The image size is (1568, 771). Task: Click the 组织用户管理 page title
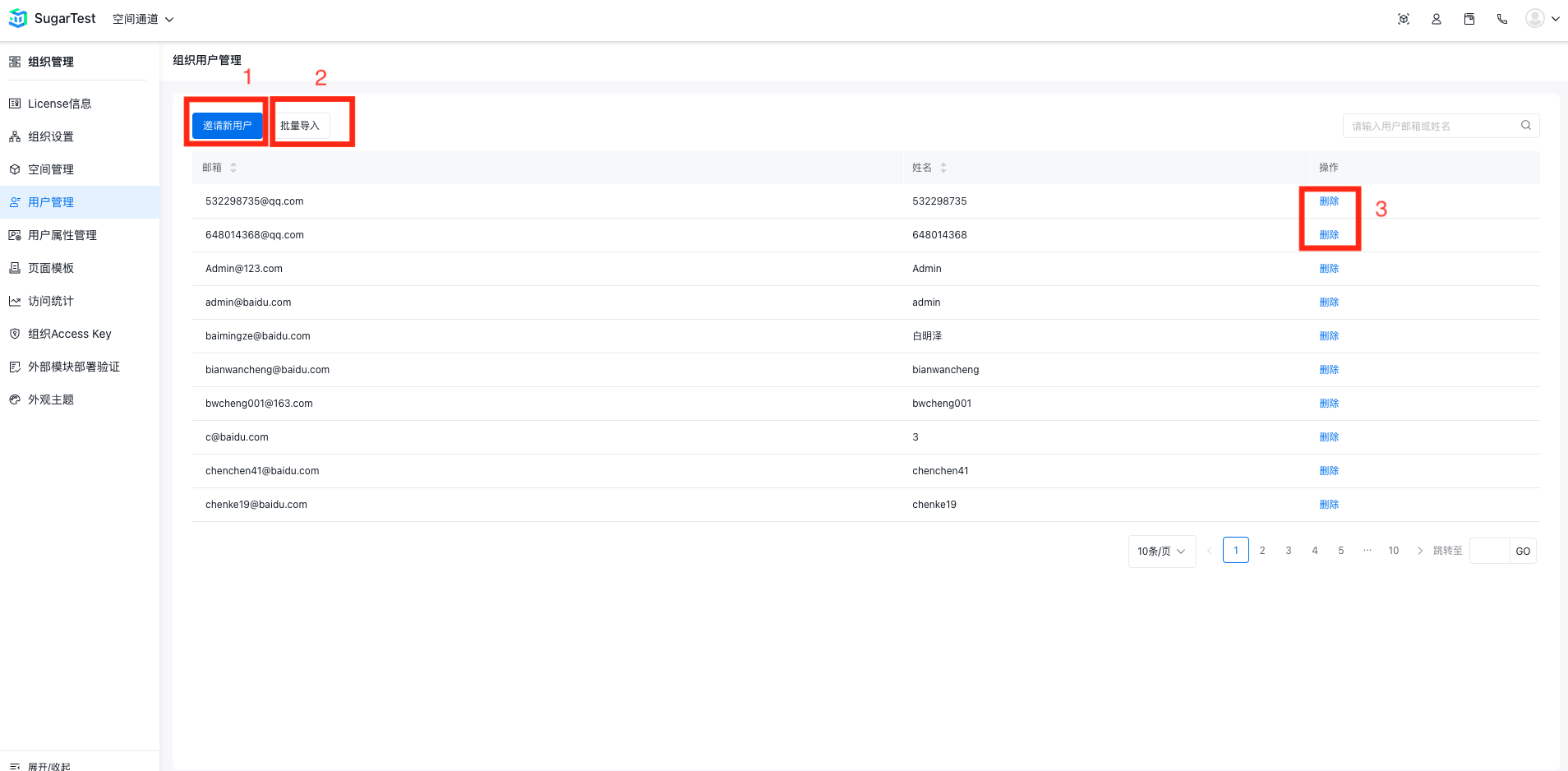point(207,60)
